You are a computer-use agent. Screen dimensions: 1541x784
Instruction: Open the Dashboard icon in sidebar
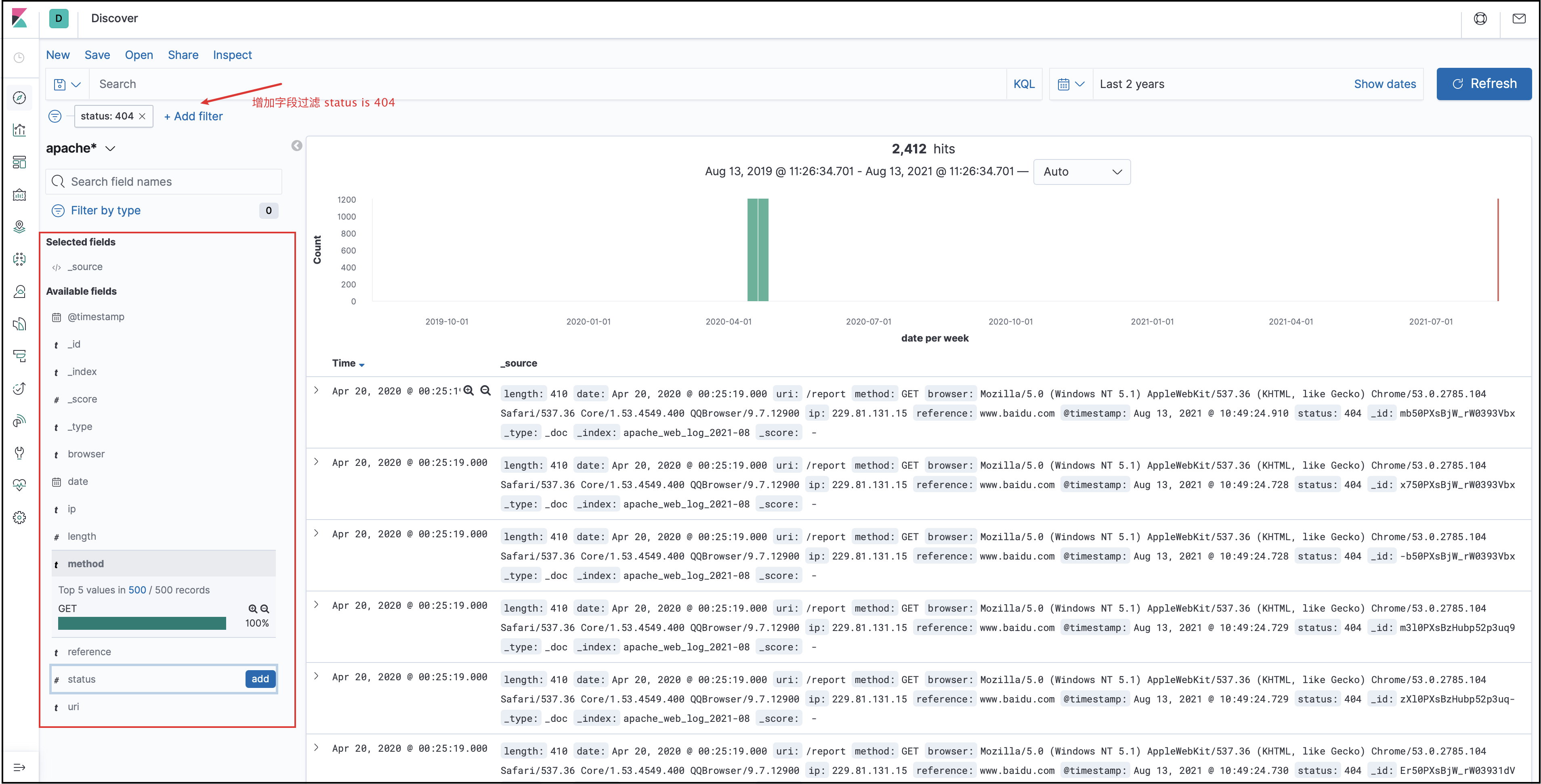19,162
